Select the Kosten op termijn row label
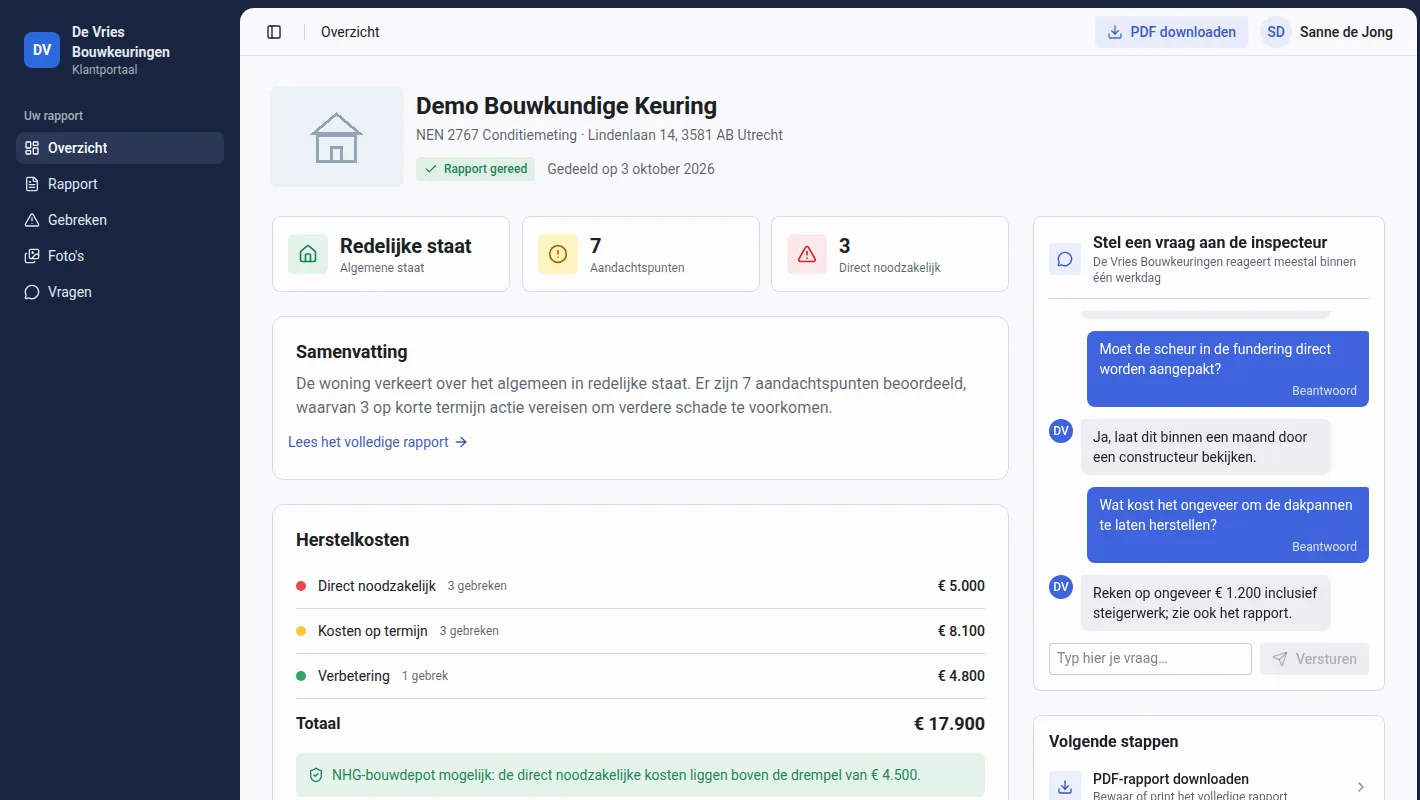1420x800 pixels. [373, 631]
